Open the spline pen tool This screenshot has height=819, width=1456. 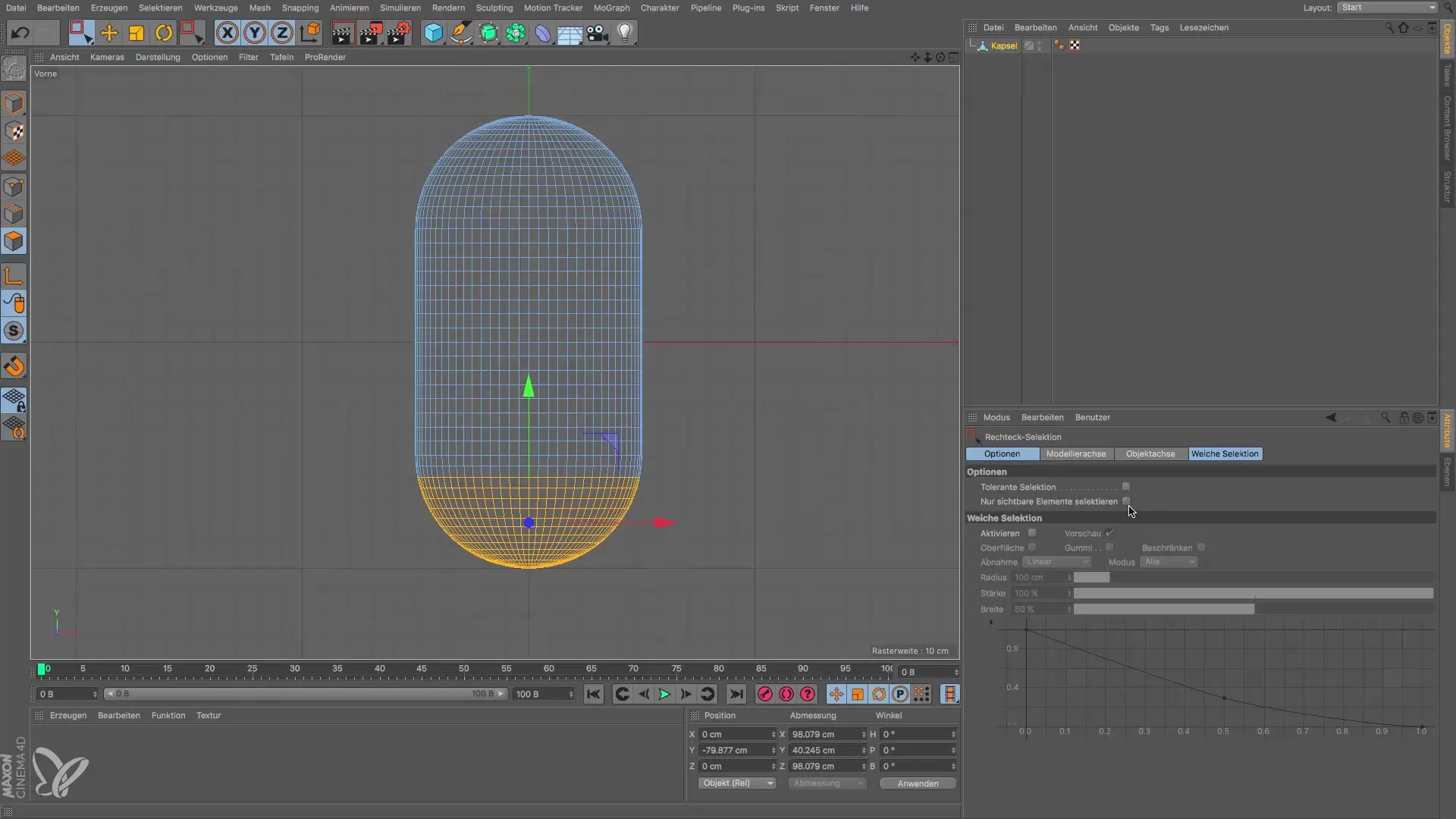coord(460,33)
